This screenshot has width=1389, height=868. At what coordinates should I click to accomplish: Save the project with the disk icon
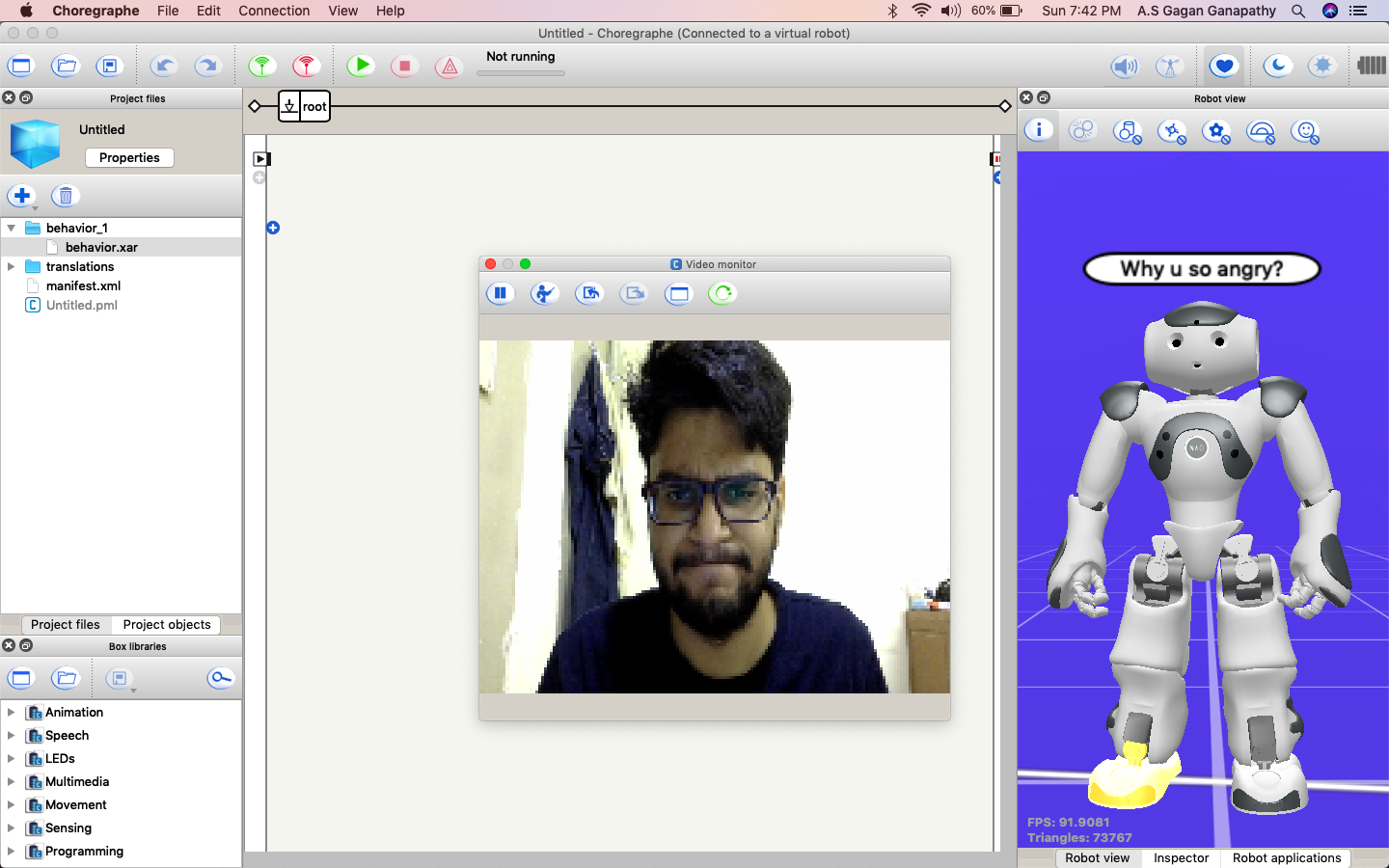click(x=109, y=67)
